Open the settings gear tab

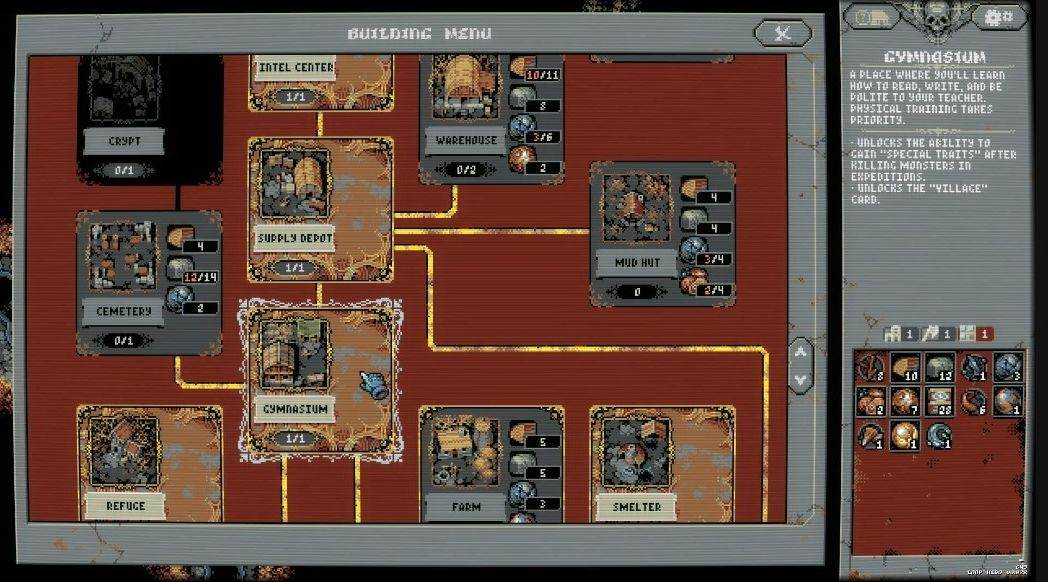coord(992,17)
